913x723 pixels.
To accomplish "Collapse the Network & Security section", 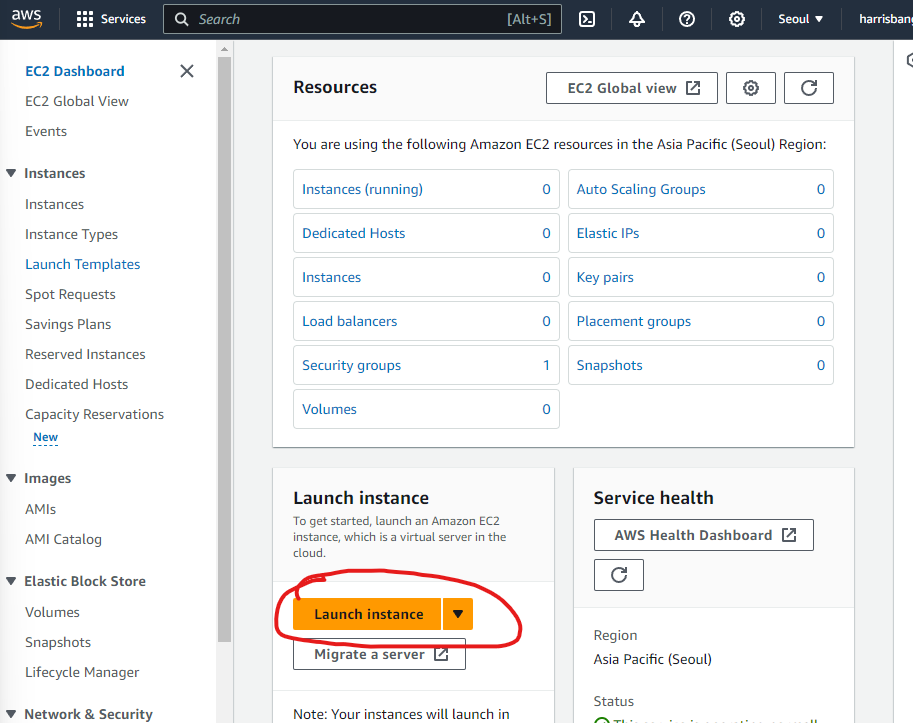I will [11, 714].
